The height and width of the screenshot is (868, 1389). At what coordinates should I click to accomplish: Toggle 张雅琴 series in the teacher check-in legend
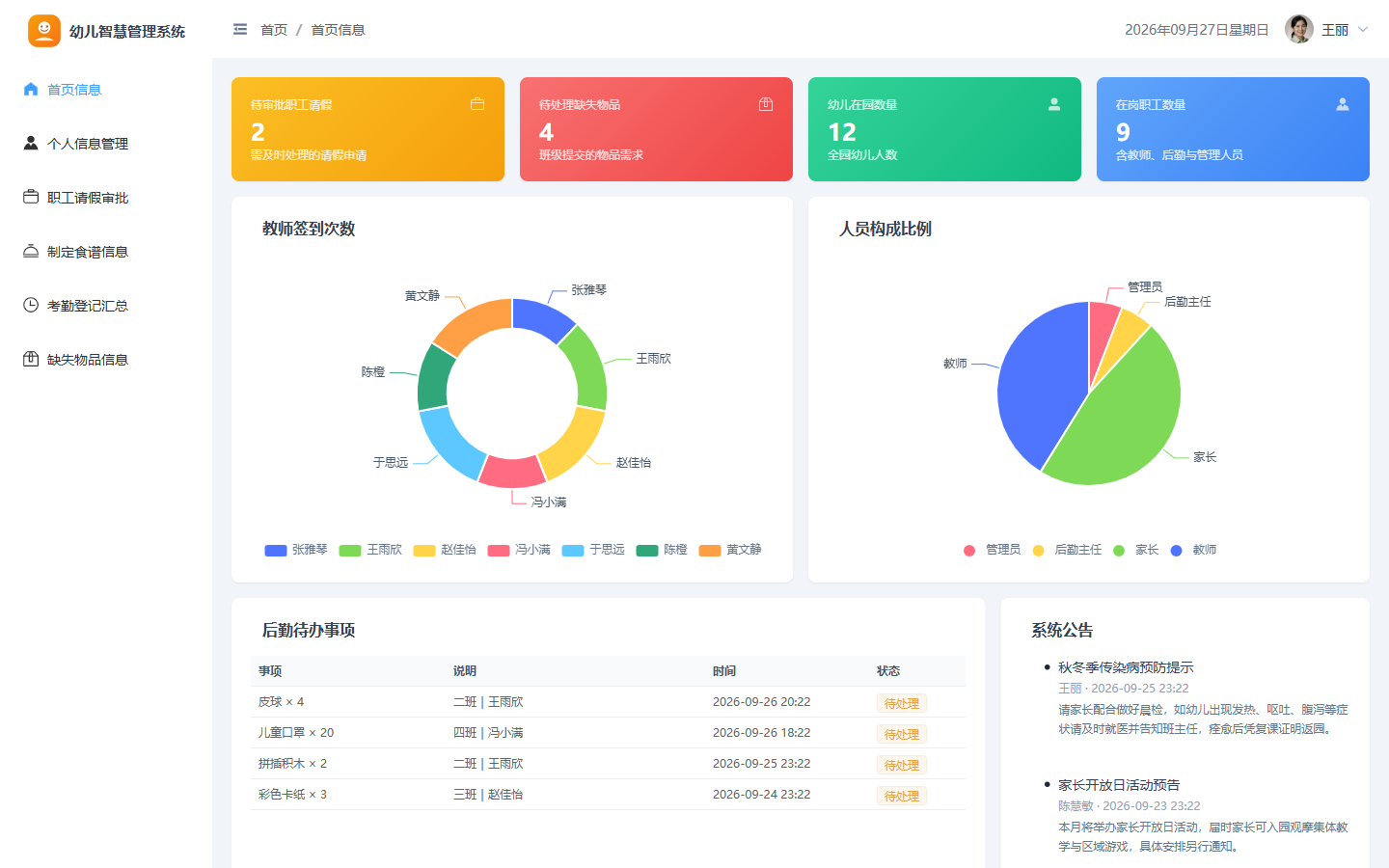[296, 550]
